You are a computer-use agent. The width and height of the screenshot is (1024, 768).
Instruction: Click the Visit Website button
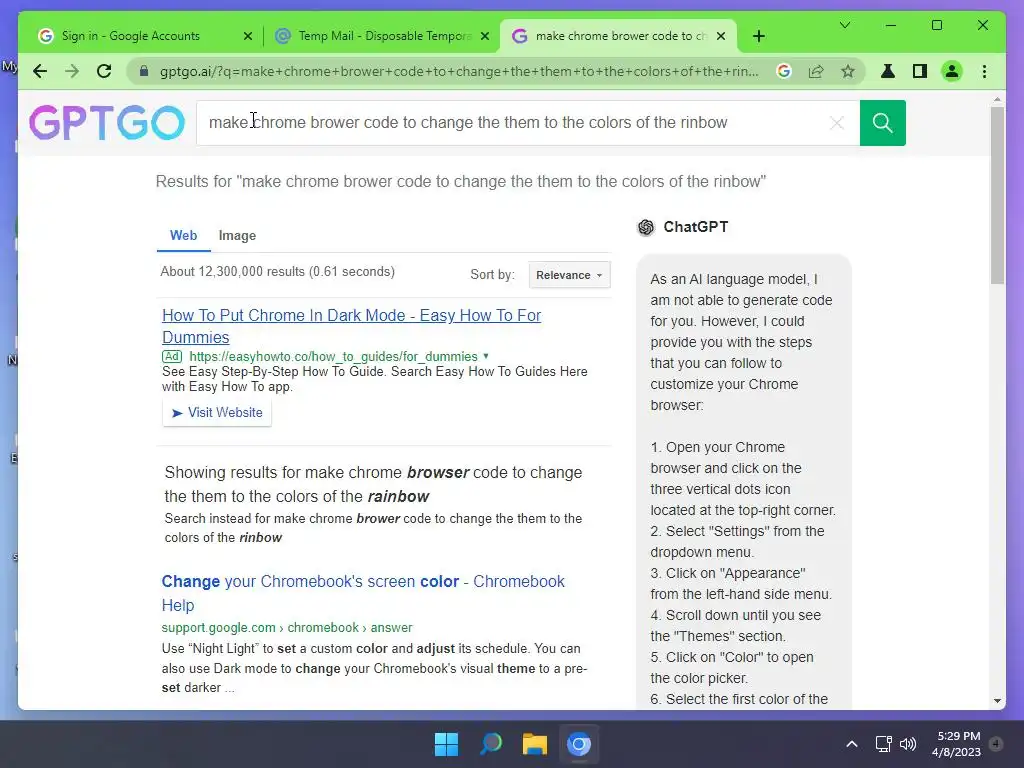point(217,413)
